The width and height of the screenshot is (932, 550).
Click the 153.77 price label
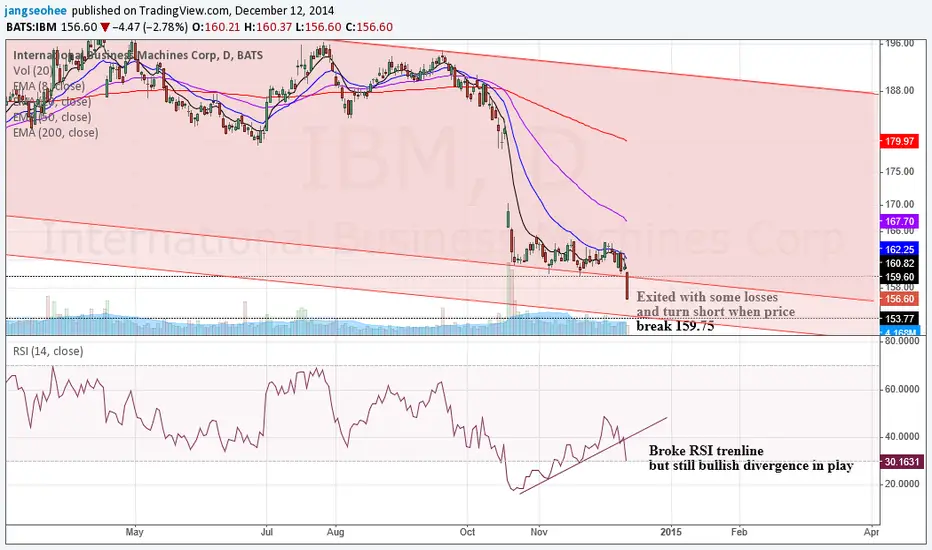899,319
